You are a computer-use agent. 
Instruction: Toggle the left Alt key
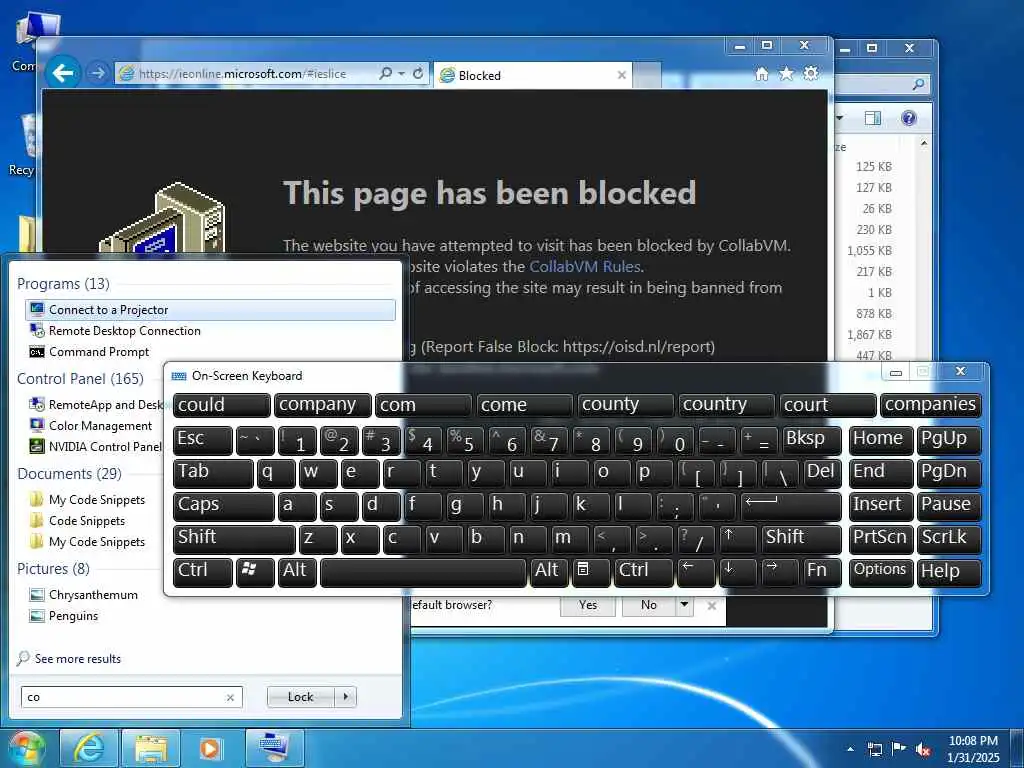(297, 571)
